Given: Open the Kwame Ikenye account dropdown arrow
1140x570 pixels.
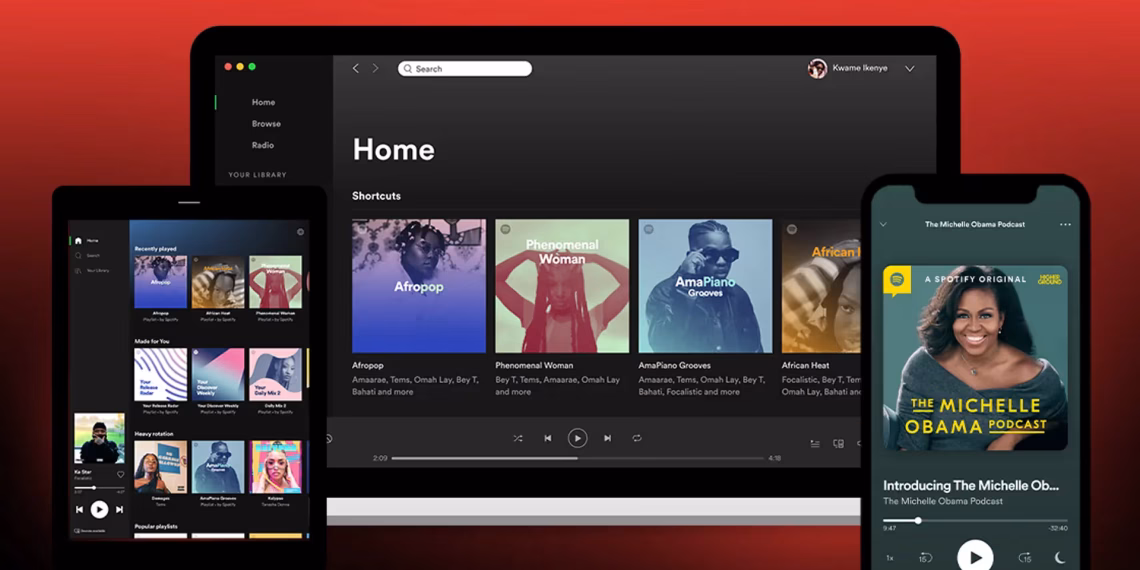Looking at the screenshot, I should tap(910, 68).
